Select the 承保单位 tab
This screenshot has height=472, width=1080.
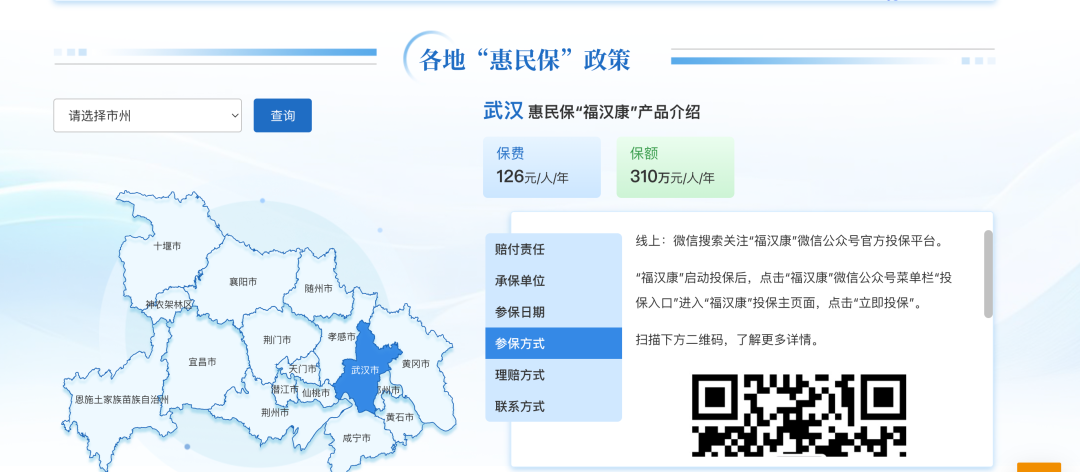pyautogui.click(x=553, y=280)
